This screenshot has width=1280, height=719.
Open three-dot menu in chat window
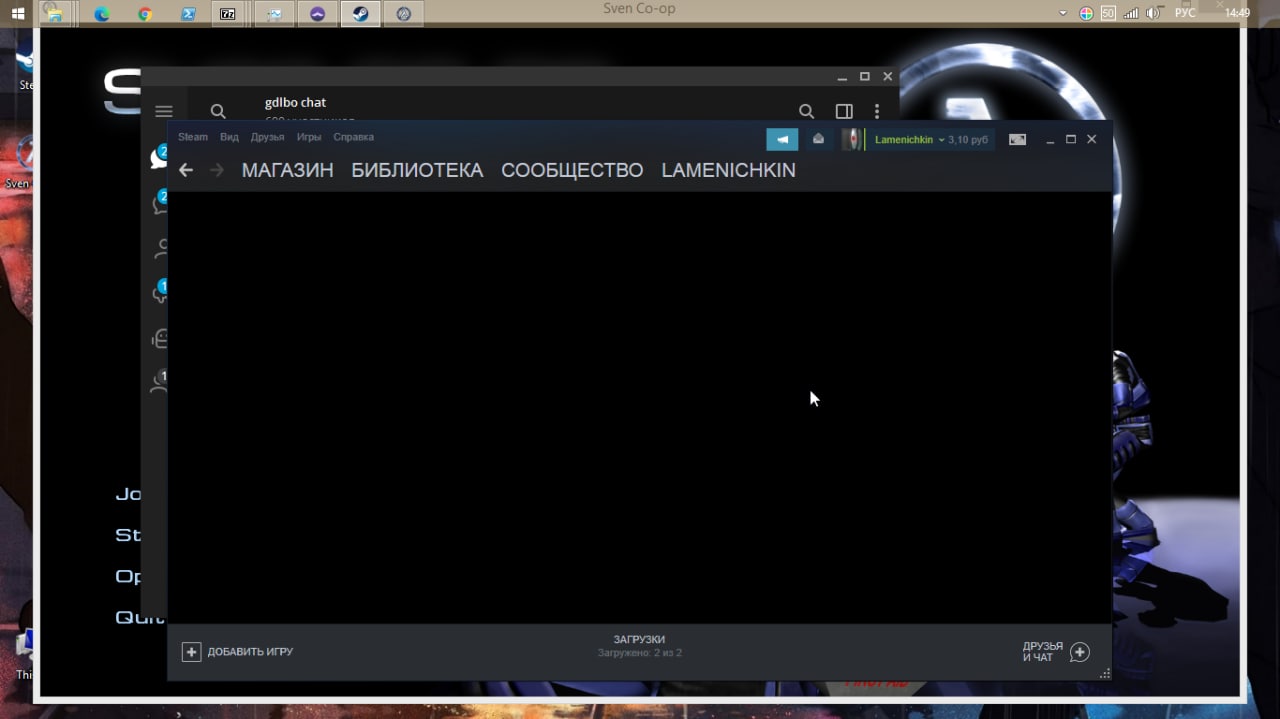pyautogui.click(x=877, y=112)
